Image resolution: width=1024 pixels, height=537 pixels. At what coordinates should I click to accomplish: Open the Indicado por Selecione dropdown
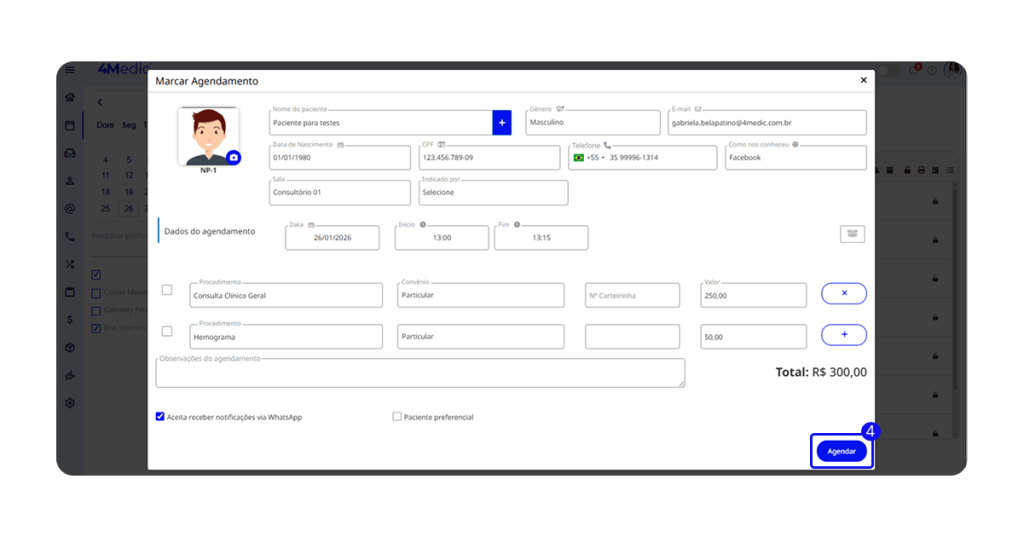click(492, 193)
